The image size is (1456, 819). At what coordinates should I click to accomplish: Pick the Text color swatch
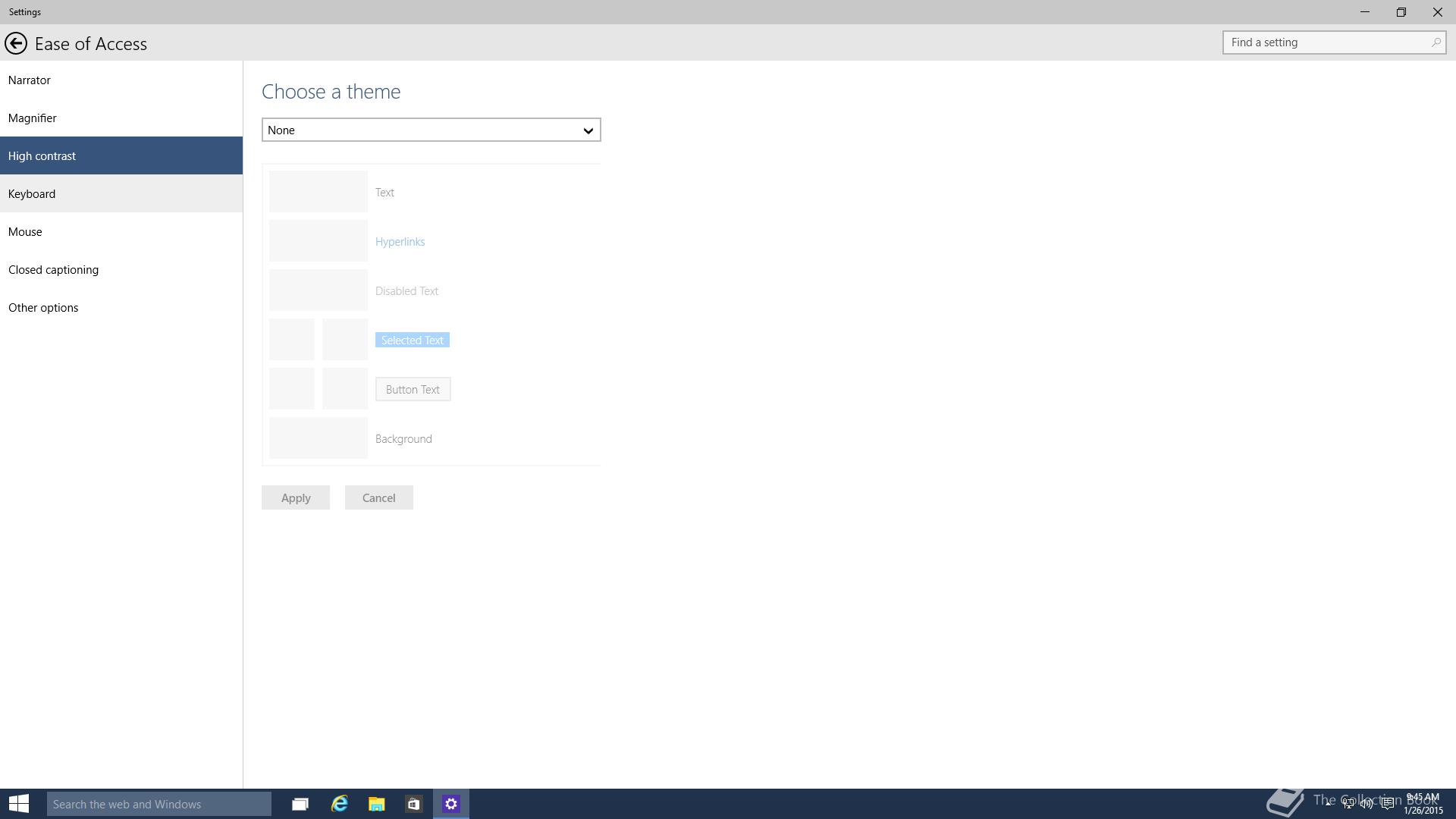click(x=318, y=191)
